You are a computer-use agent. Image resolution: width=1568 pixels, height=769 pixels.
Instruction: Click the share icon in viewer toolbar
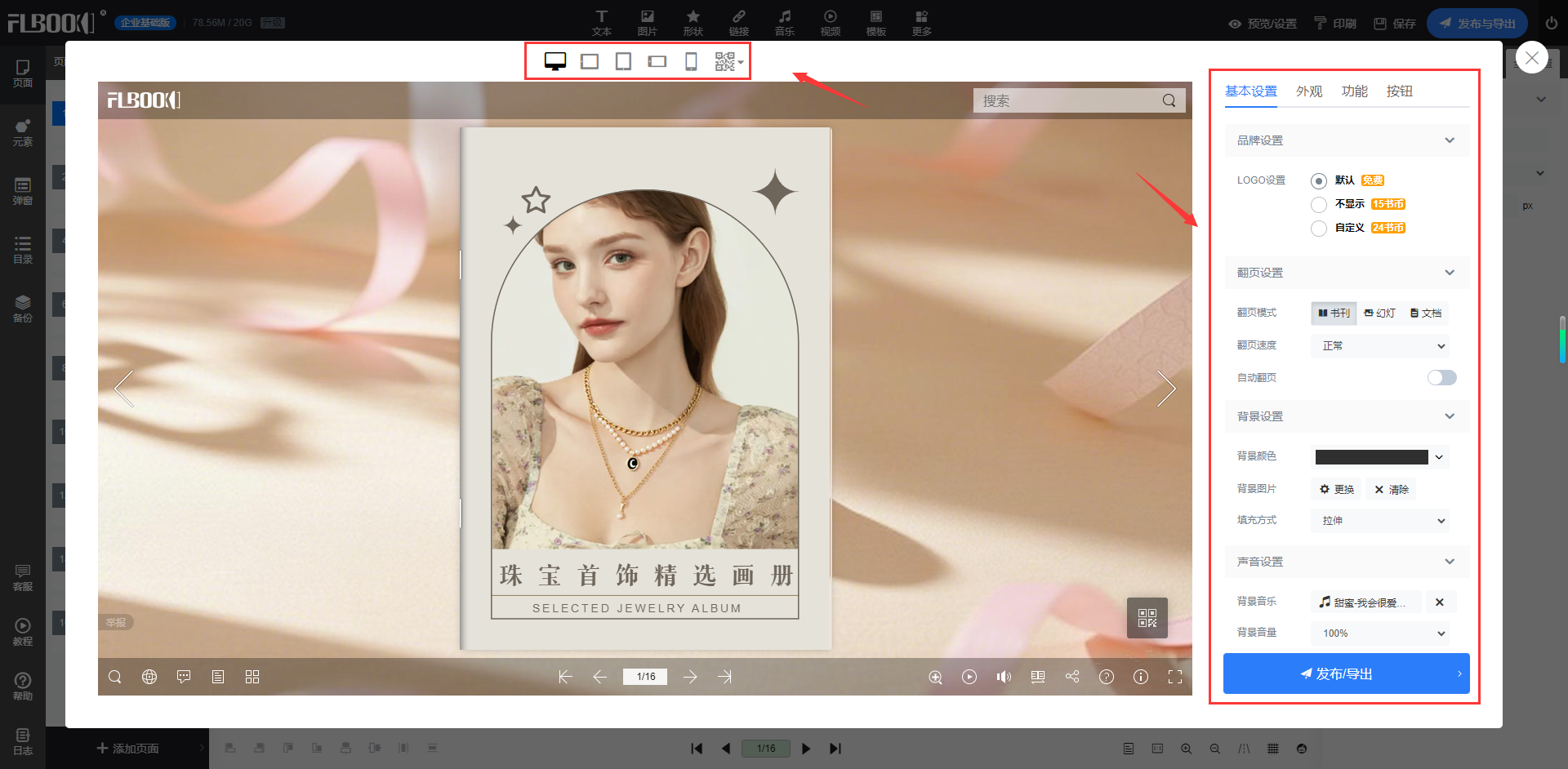(x=1072, y=677)
